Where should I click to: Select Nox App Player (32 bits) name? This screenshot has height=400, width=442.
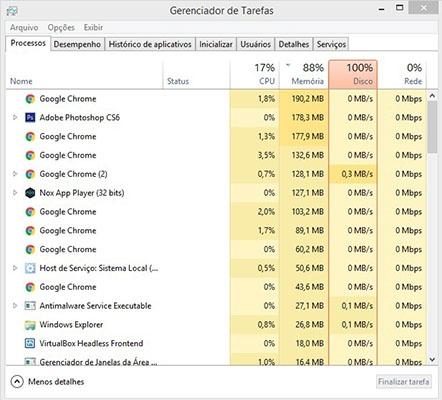point(82,193)
